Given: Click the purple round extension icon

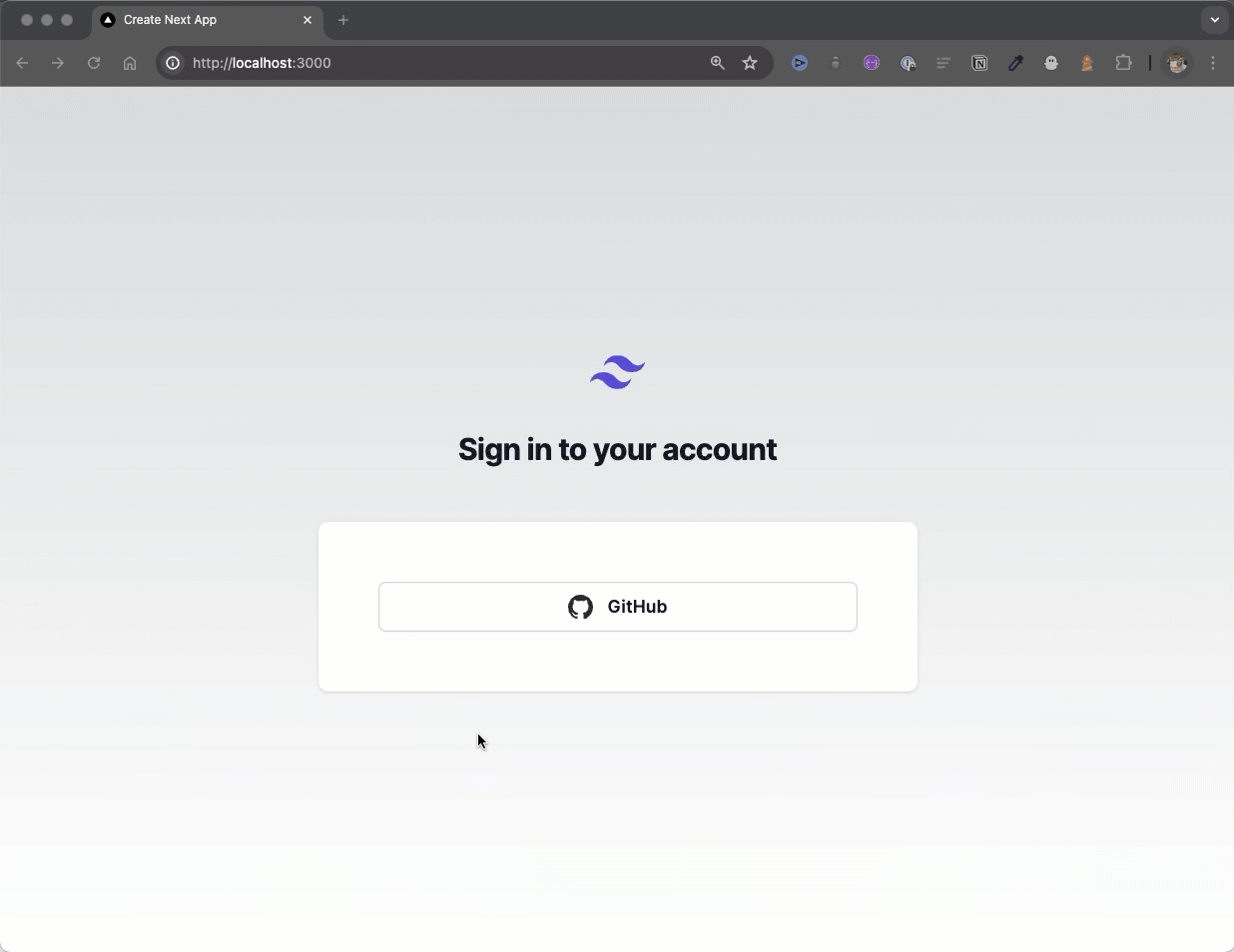Looking at the screenshot, I should point(872,63).
